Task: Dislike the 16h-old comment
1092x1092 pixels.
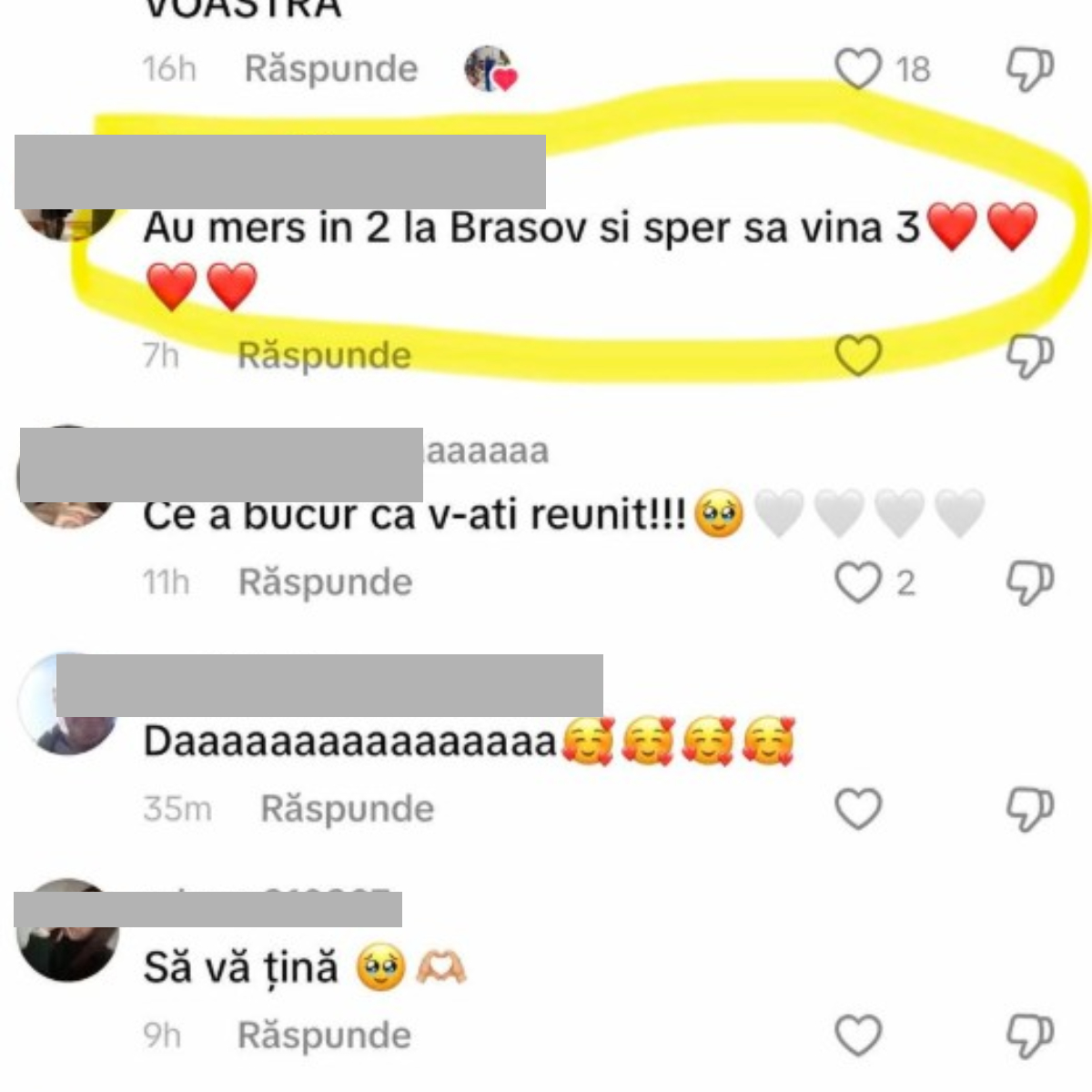Action: (x=1029, y=69)
